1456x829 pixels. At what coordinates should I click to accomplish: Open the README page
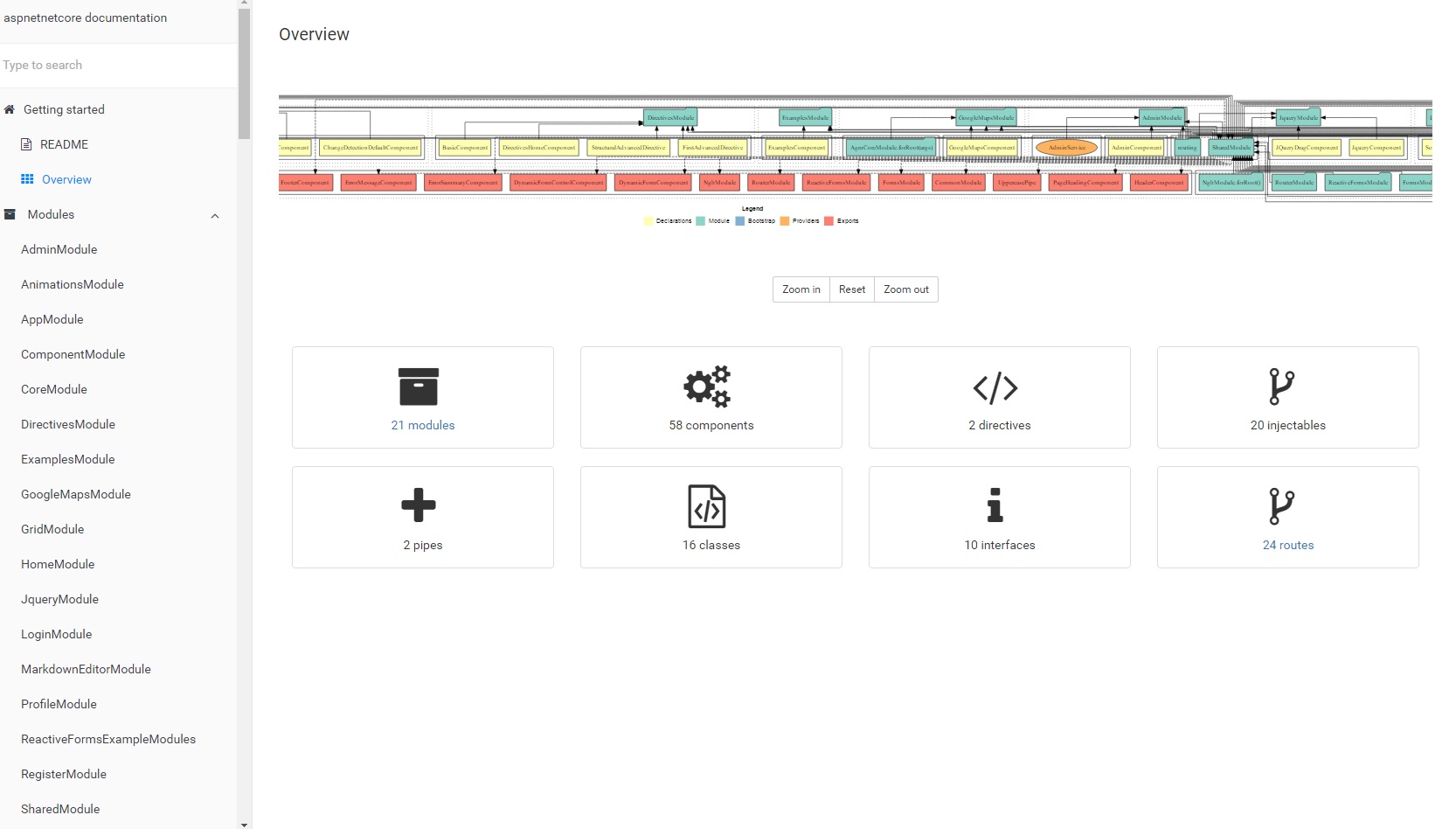(64, 144)
